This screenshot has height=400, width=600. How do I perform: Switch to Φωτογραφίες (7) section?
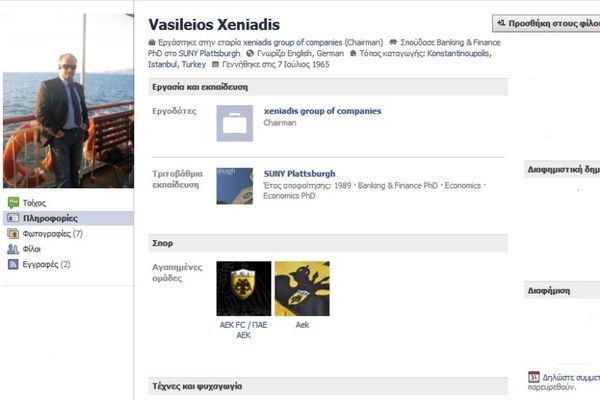52,234
